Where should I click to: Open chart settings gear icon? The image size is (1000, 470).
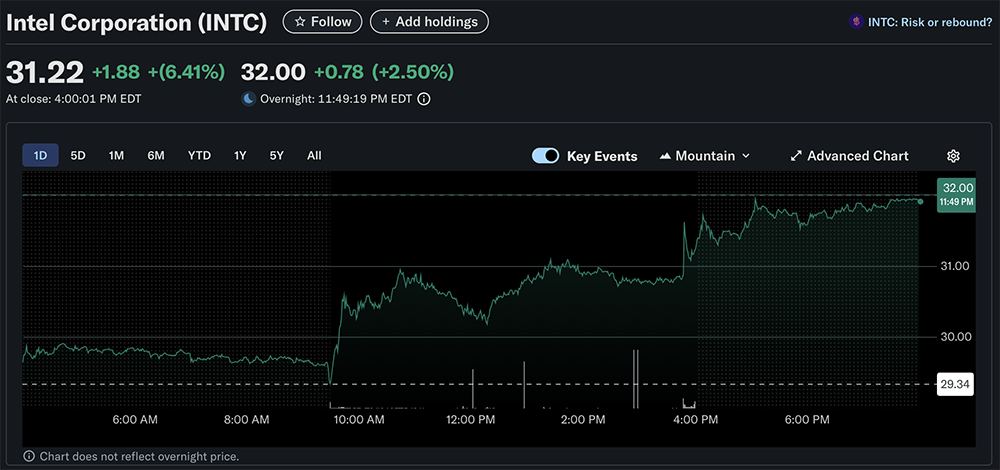953,156
